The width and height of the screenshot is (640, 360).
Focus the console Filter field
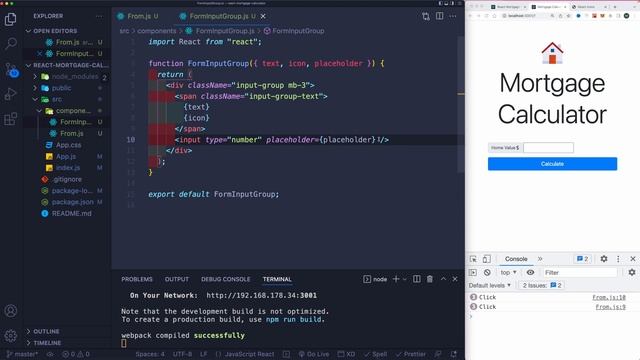580,272
